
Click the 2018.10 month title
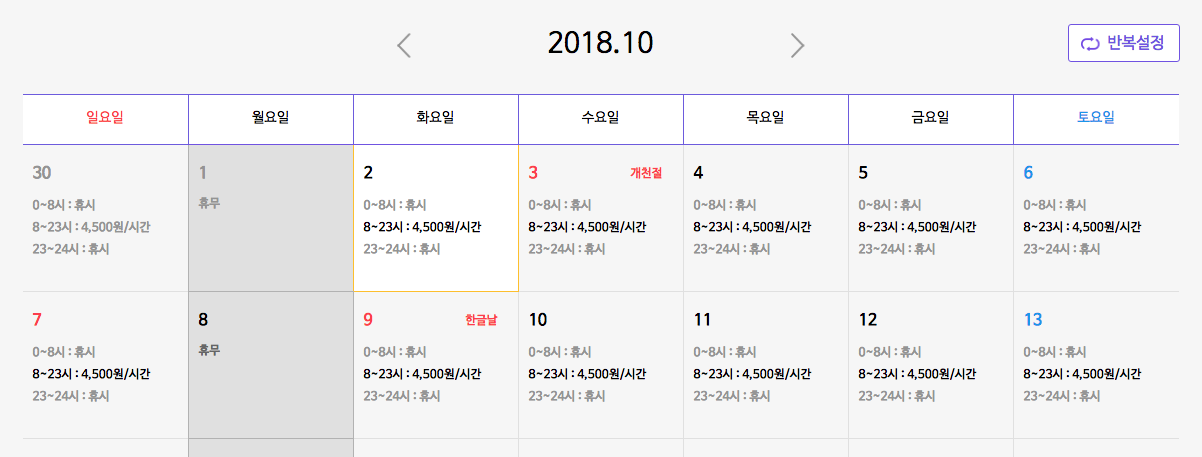pos(600,43)
